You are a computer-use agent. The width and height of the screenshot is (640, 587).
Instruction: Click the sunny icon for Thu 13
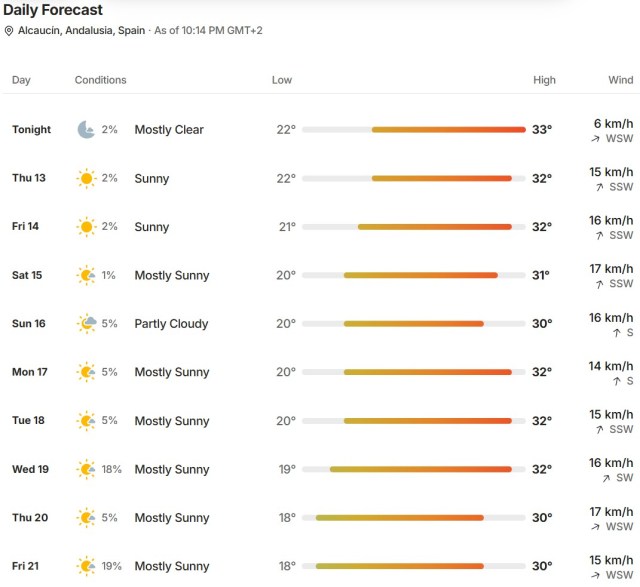(x=86, y=178)
